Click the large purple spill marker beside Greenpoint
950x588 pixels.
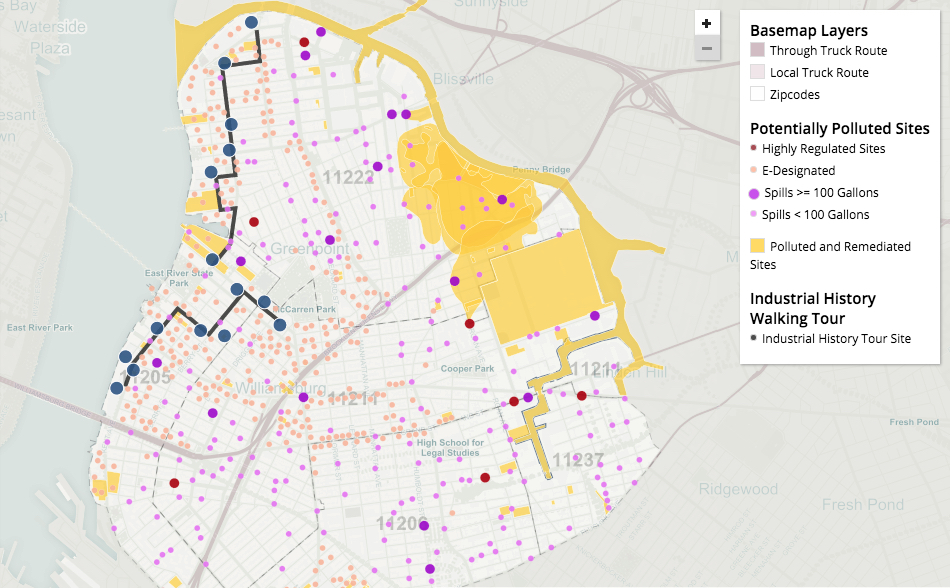[330, 240]
